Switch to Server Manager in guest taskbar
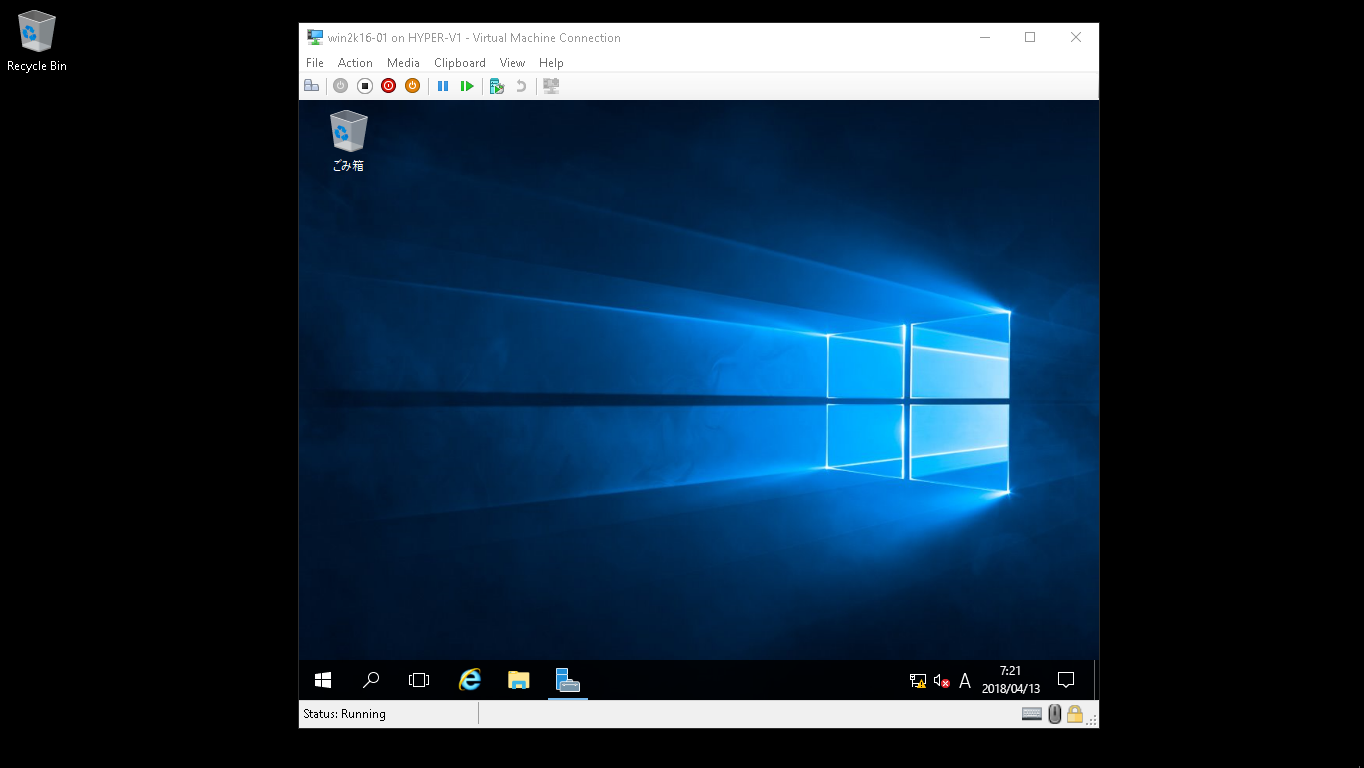This screenshot has width=1364, height=768. coord(567,680)
